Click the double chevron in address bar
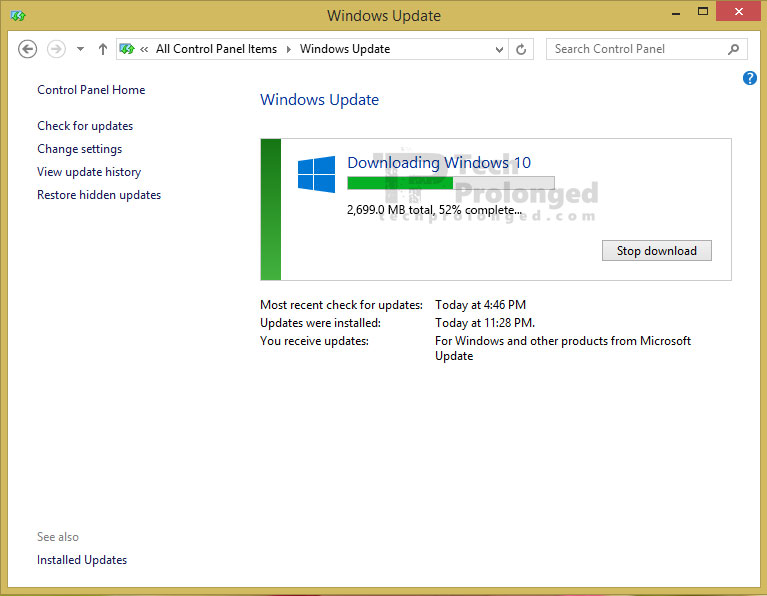Image resolution: width=767 pixels, height=596 pixels. coord(144,49)
